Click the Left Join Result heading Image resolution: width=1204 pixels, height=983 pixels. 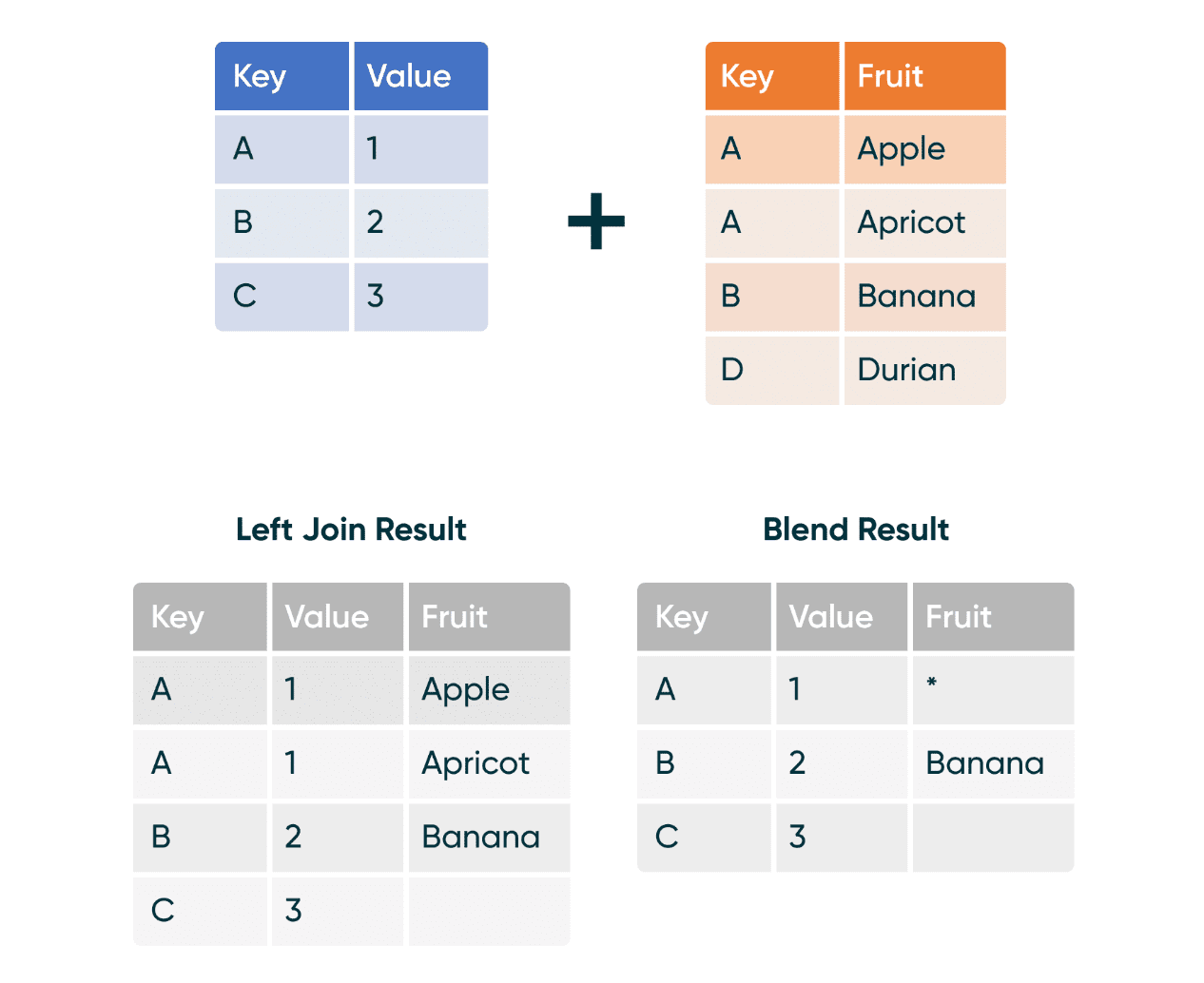pyautogui.click(x=351, y=530)
